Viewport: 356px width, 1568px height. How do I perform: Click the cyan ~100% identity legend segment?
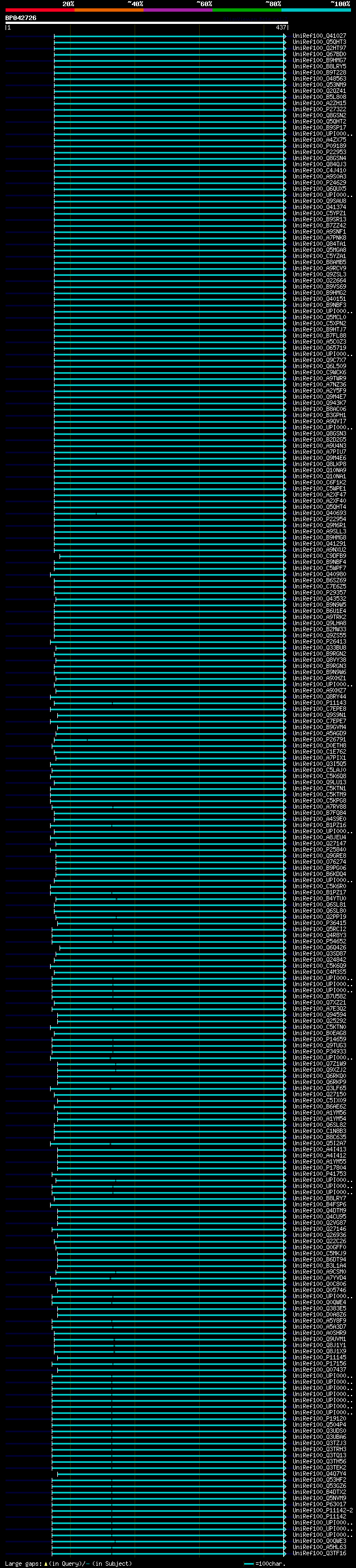click(x=316, y=10)
